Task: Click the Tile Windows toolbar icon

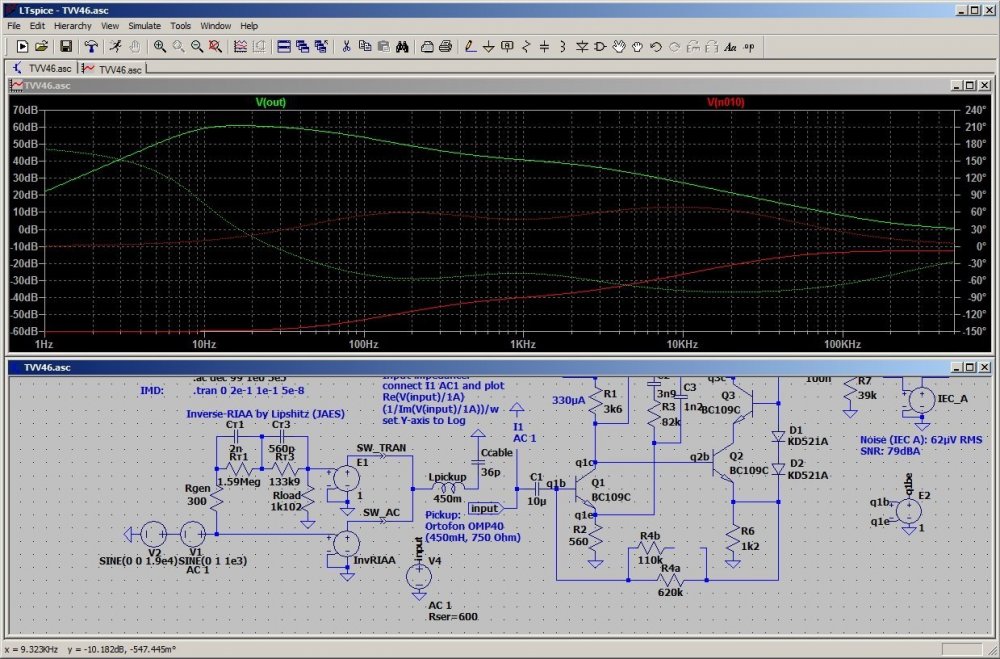Action: click(x=284, y=47)
